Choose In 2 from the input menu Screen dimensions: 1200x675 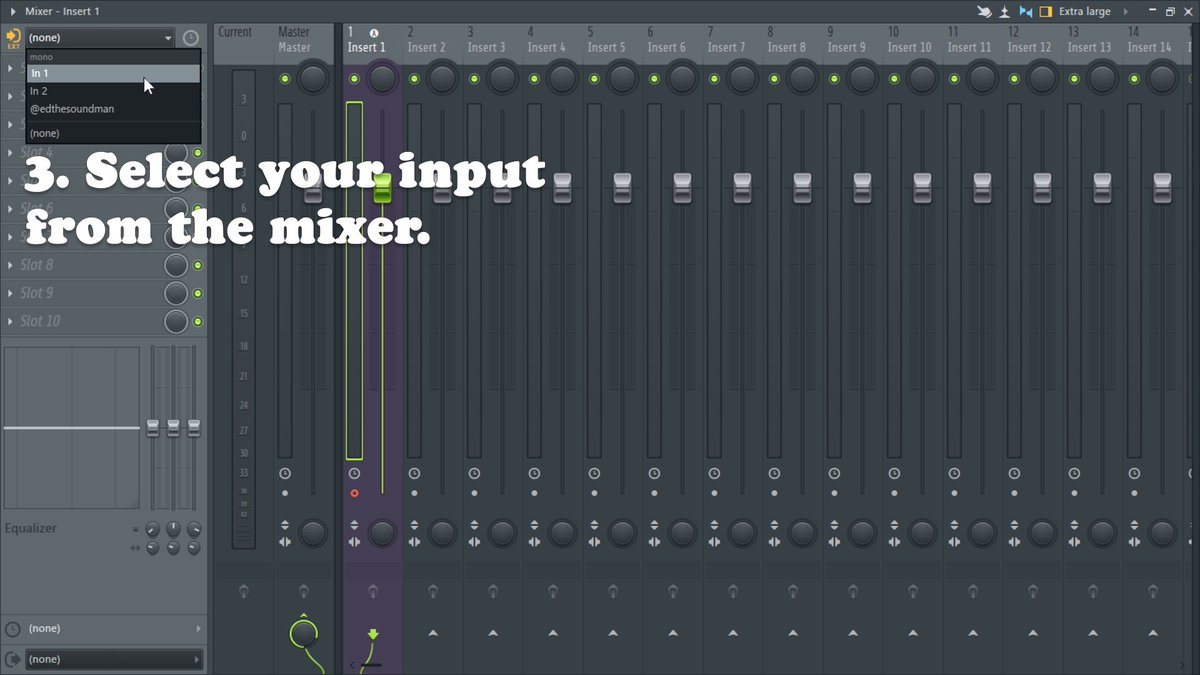[x=113, y=91]
